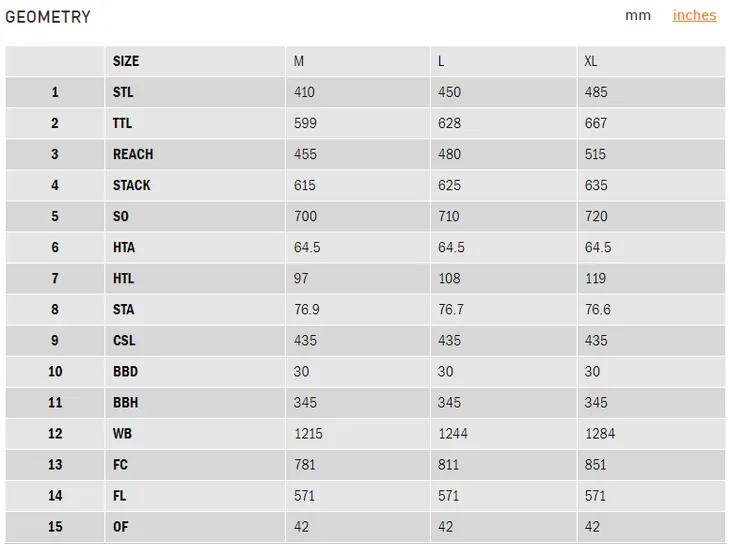
Task: Select the M size column header
Action: [x=299, y=61]
